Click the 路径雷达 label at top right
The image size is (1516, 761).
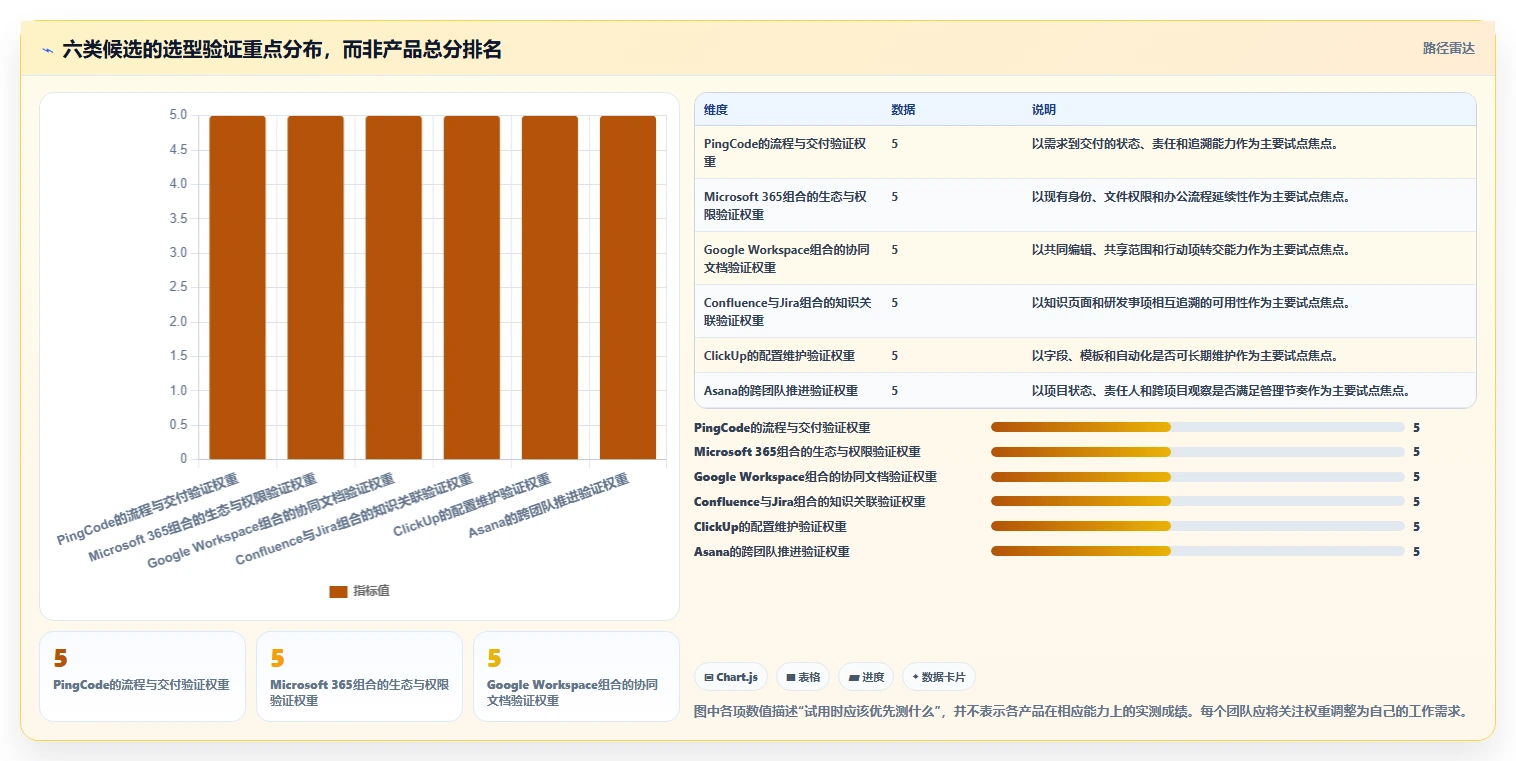point(1448,48)
